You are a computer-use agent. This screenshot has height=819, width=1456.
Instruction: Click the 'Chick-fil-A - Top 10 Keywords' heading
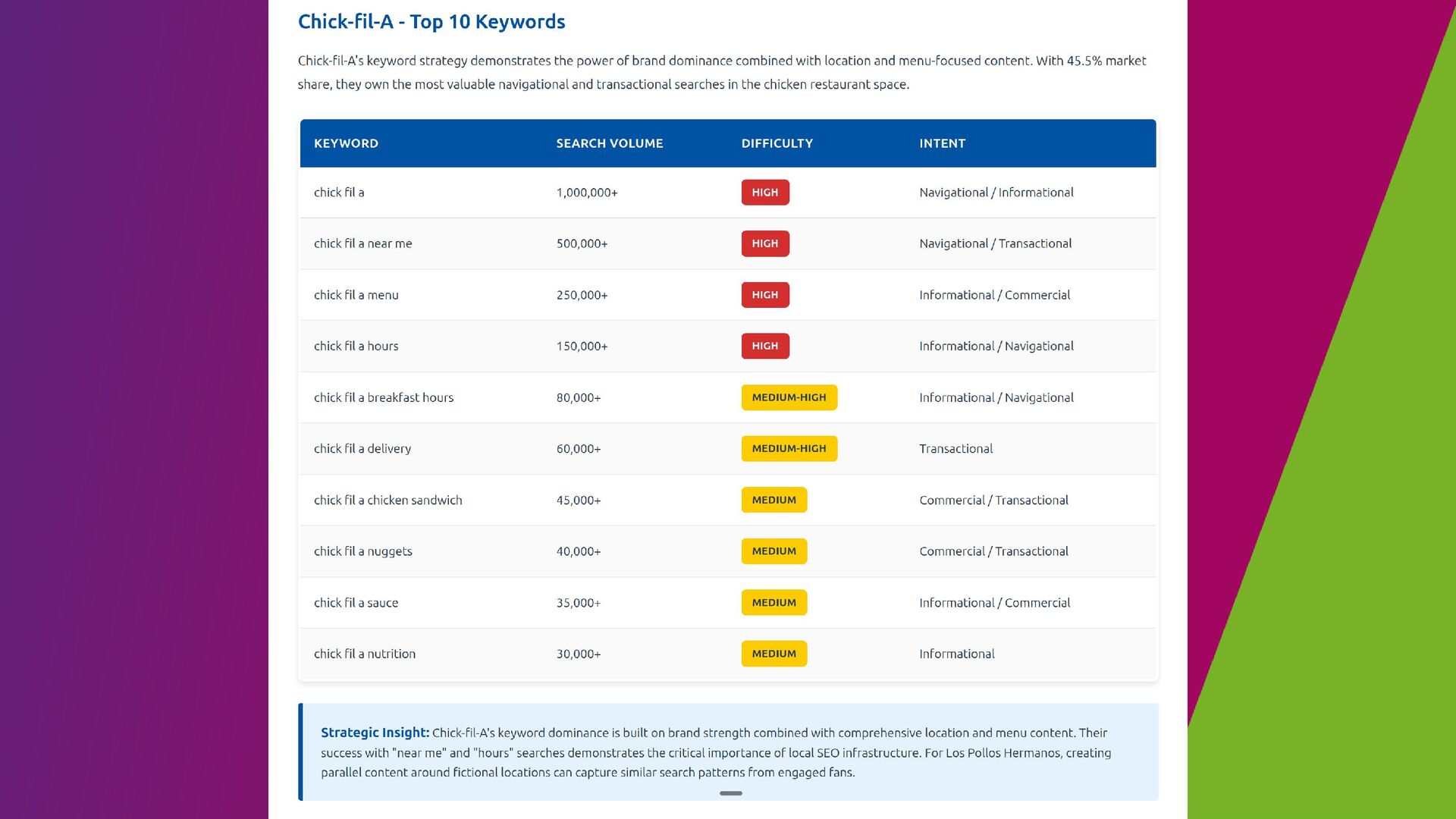tap(431, 21)
